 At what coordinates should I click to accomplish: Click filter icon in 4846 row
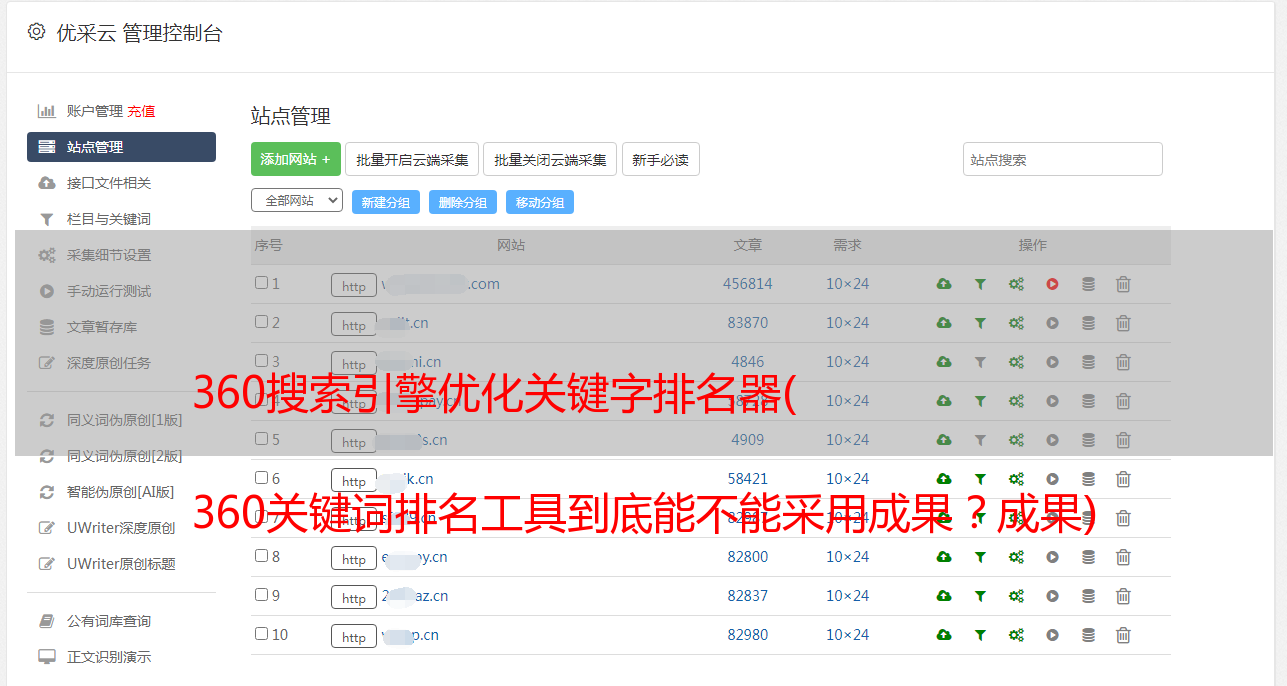[x=980, y=362]
